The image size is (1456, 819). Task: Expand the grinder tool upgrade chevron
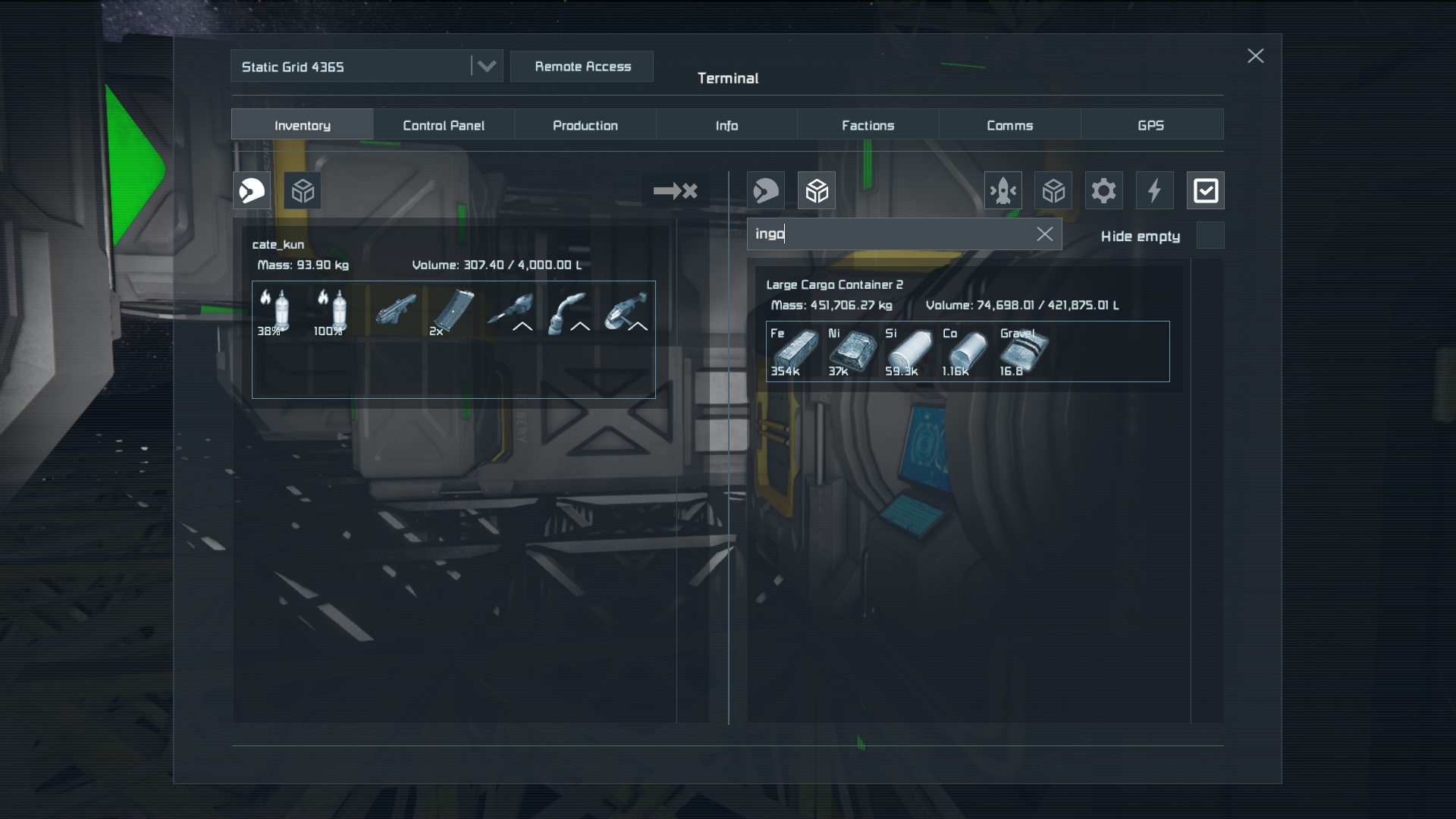pyautogui.click(x=638, y=326)
